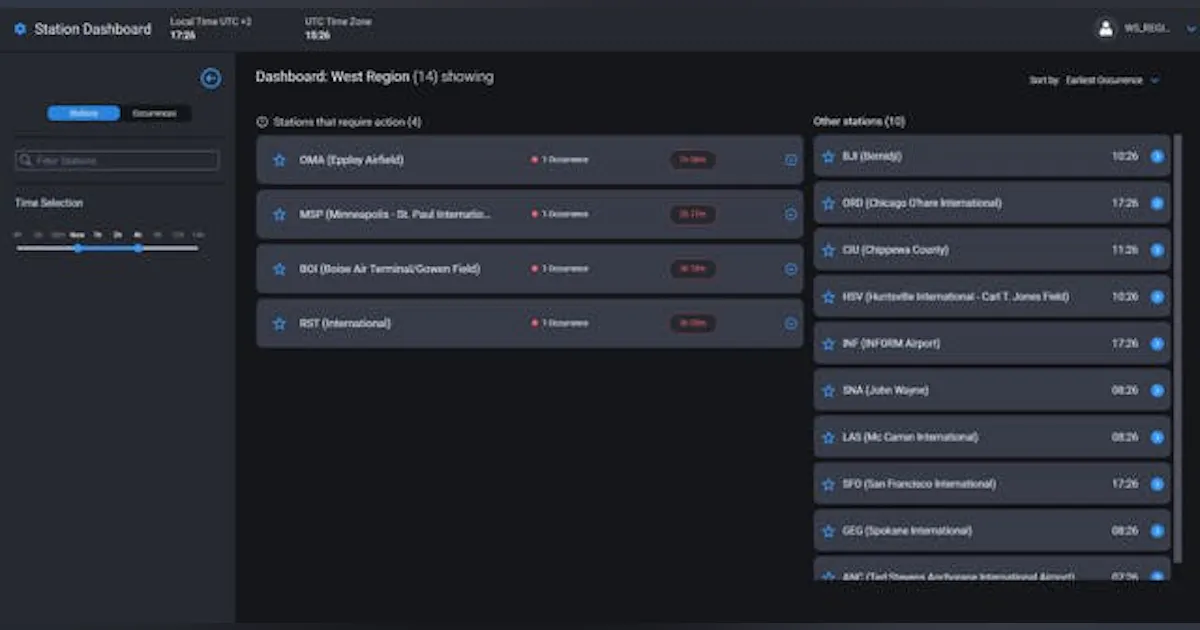Click the magnifier icon in Filter Stations
Screen dimensions: 1200x630
[x=25, y=160]
